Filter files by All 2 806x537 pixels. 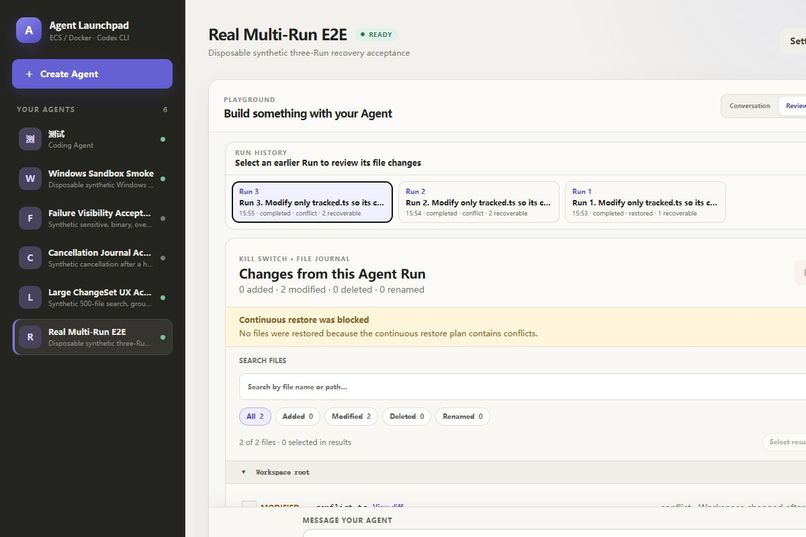255,416
